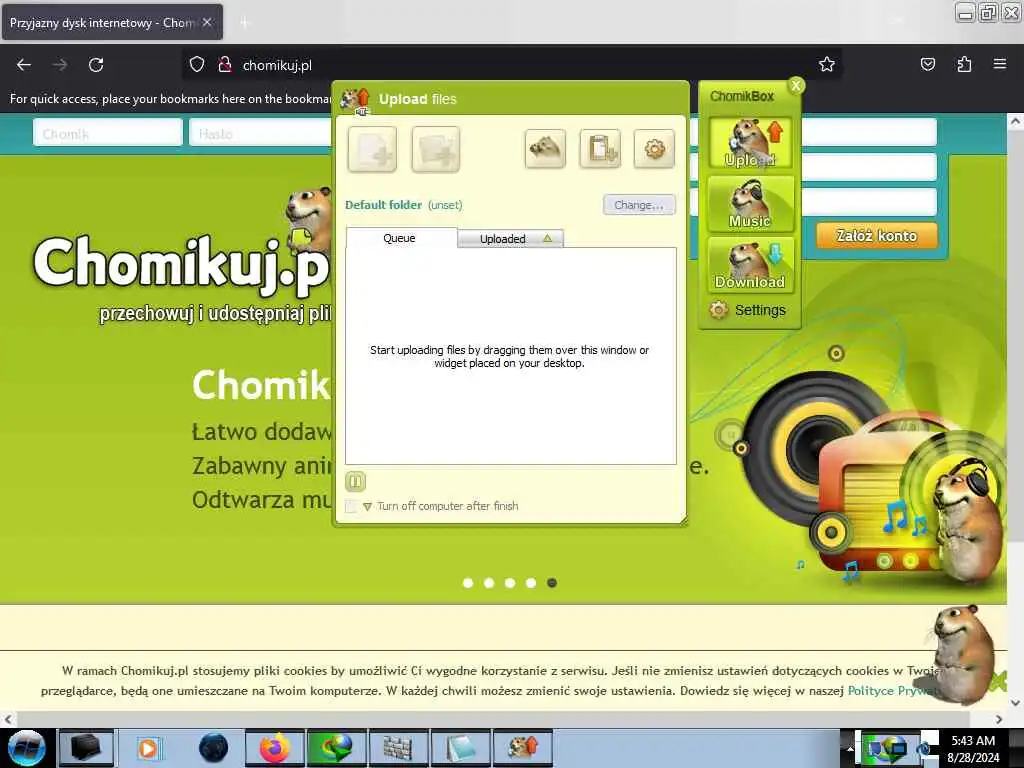Go back in browser history
1024x768 pixels.
pos(24,65)
